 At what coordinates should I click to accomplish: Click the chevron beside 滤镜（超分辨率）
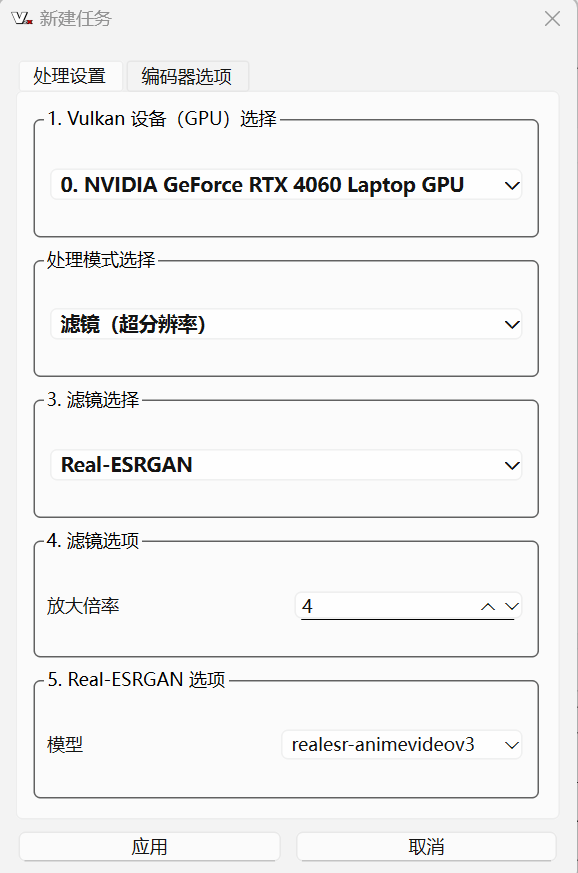(512, 325)
